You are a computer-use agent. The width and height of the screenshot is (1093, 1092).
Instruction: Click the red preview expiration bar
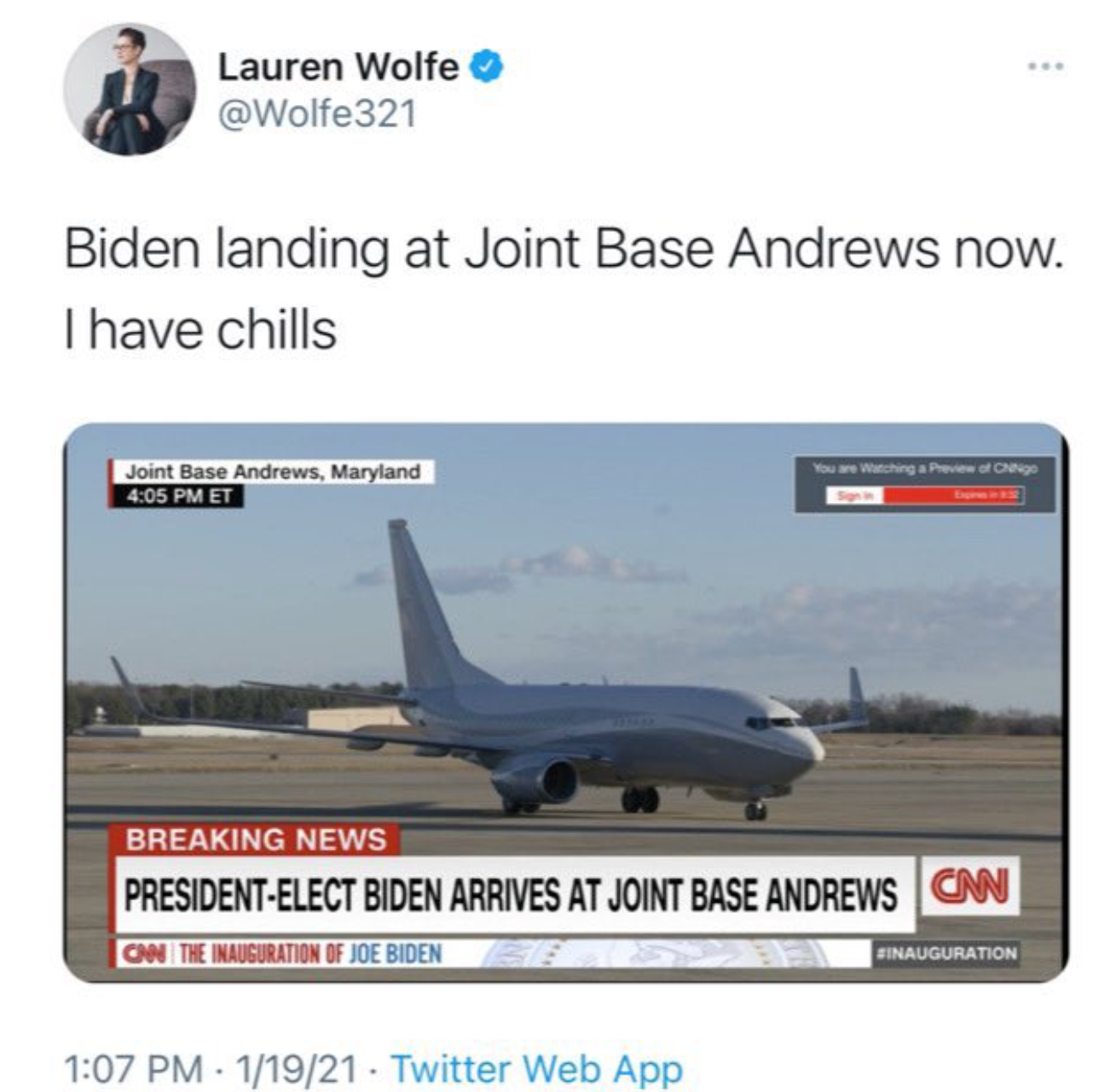(953, 495)
